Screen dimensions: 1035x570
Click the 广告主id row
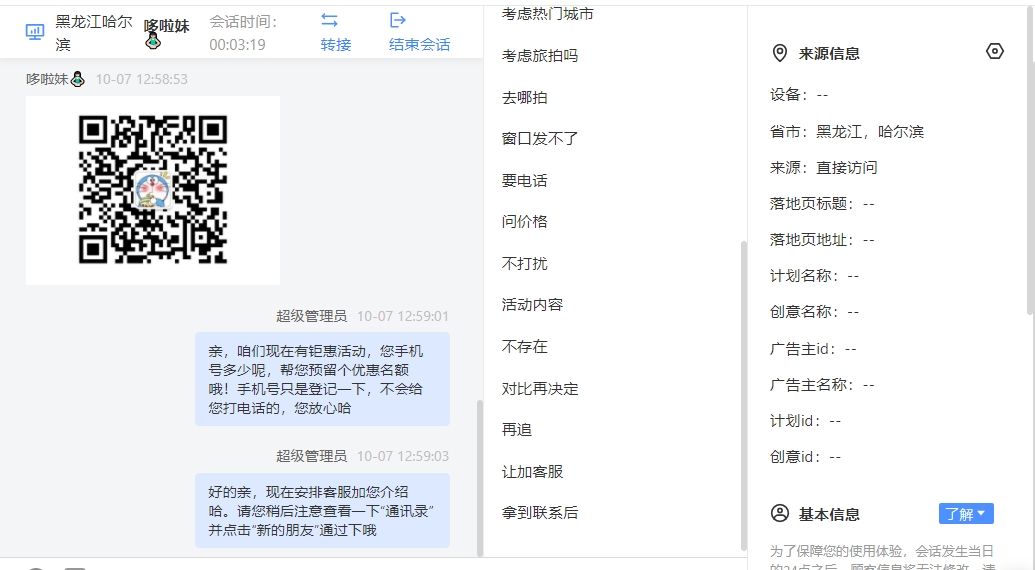point(813,348)
